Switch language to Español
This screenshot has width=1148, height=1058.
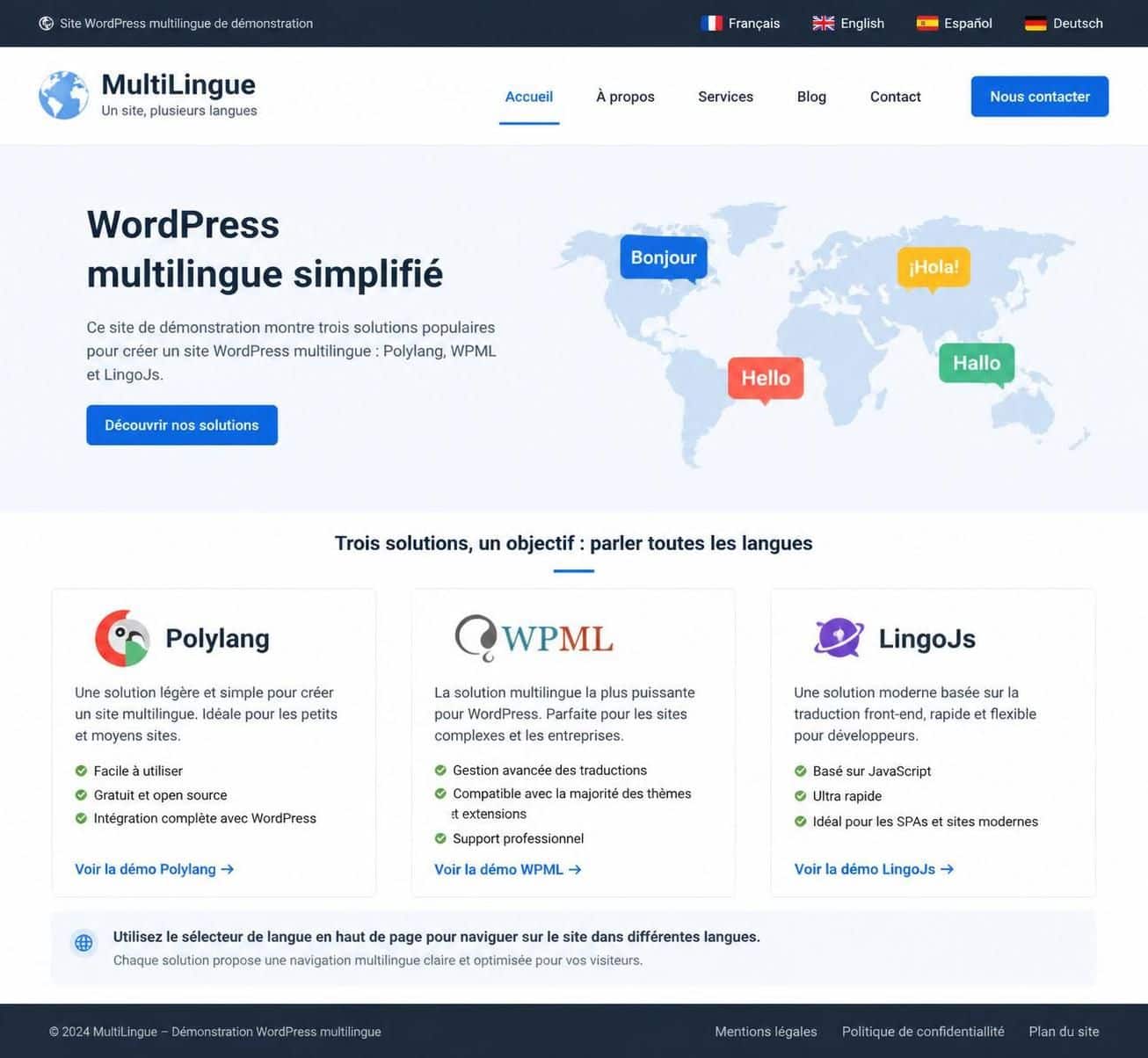(x=954, y=23)
